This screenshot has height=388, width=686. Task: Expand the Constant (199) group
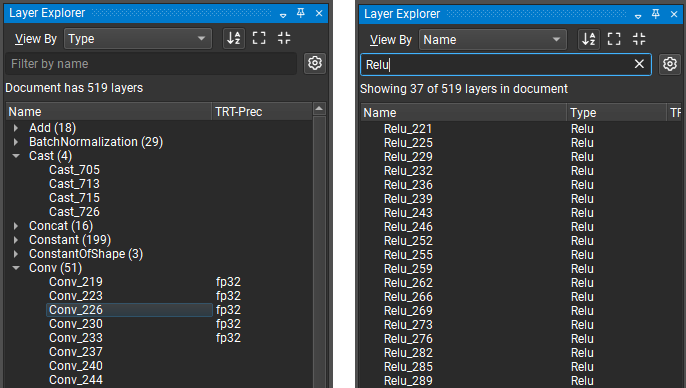click(16, 240)
